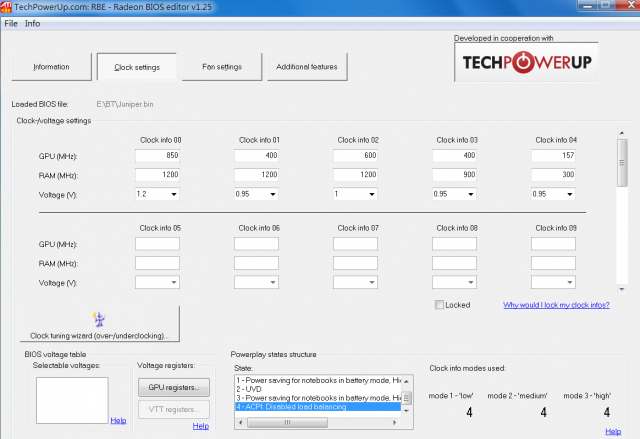Screen dimensions: 640x439
Task: Click Clock info 03 GPU MHz field
Action: click(454, 155)
